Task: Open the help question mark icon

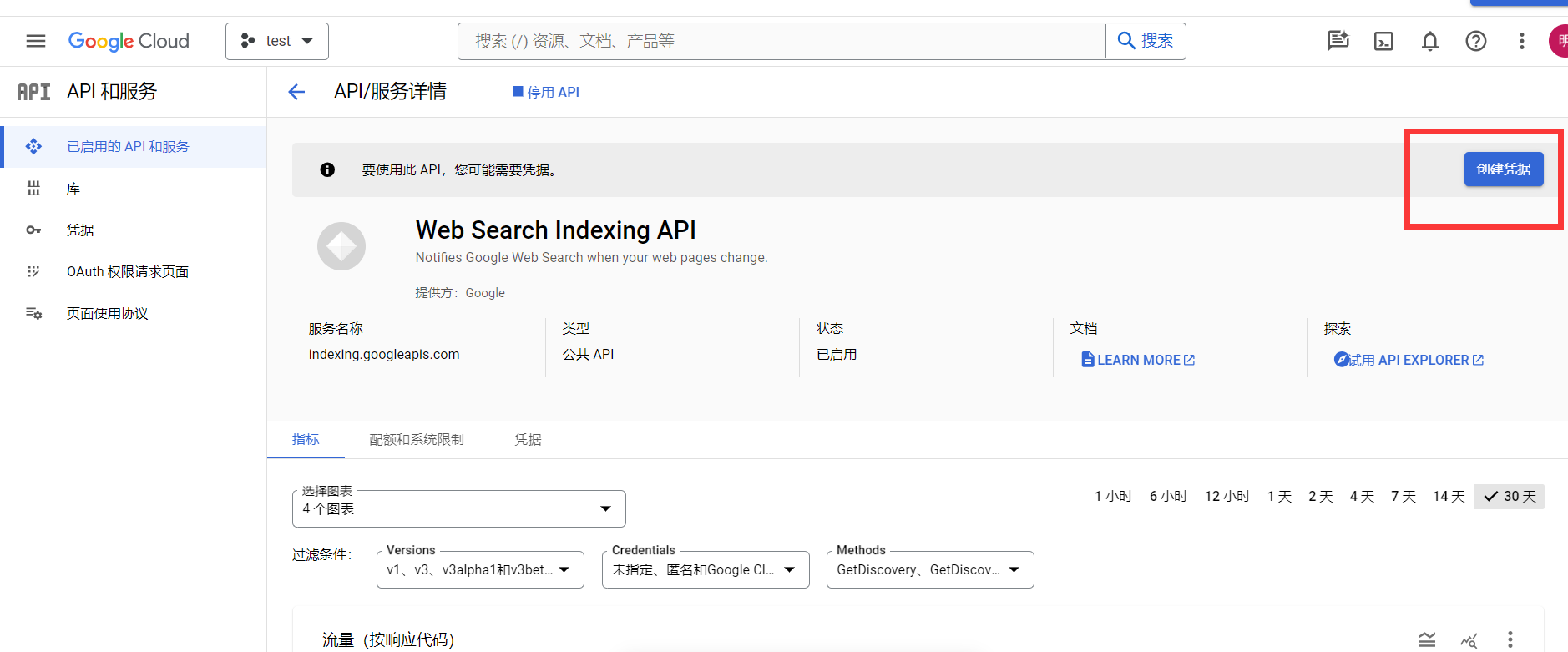Action: click(1476, 41)
